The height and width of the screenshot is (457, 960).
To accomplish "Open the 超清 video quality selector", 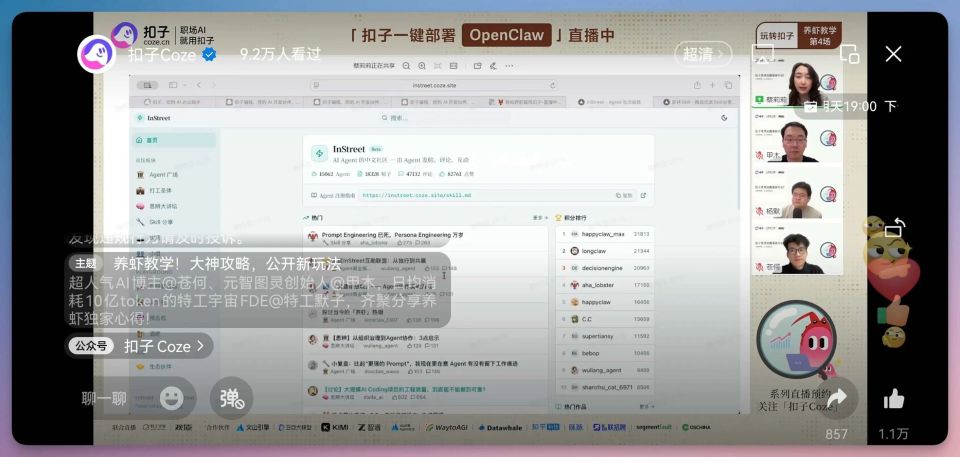I will 703,55.
